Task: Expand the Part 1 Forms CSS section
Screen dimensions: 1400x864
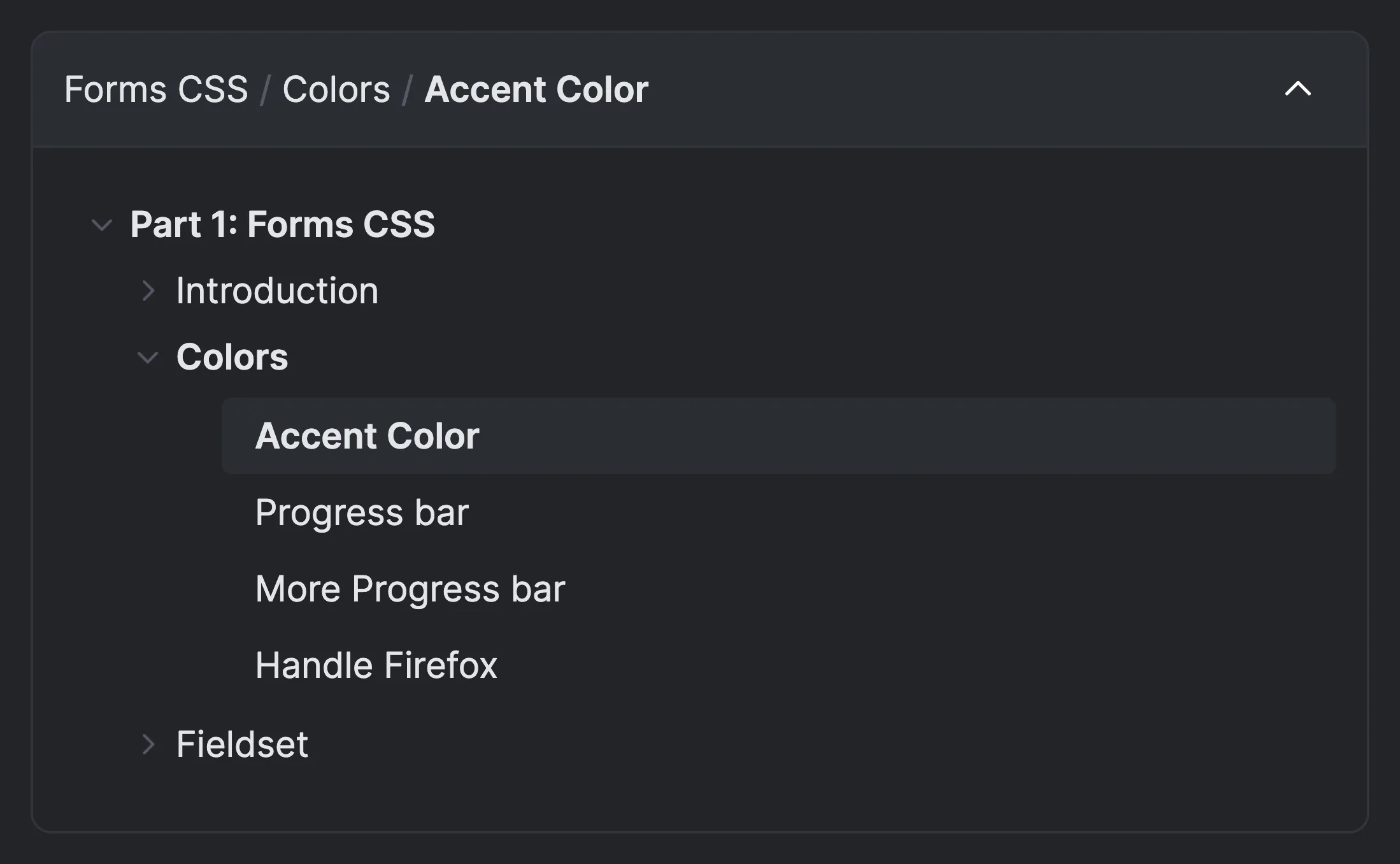Action: pyautogui.click(x=102, y=223)
